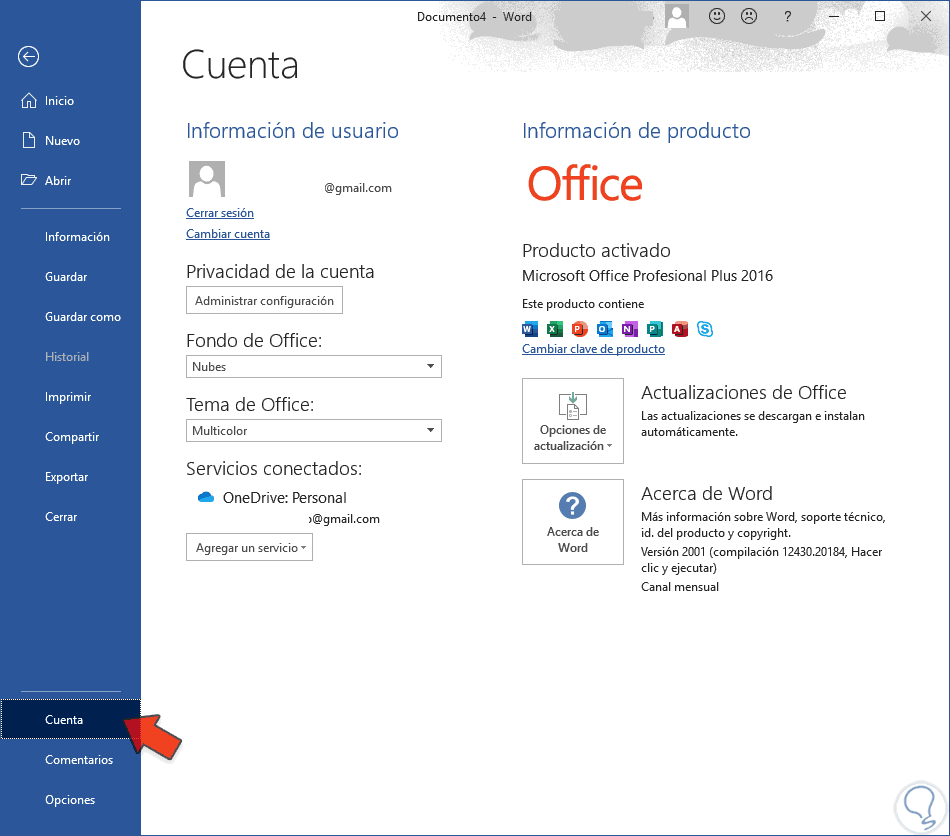Click Administrar configuración button
950x836 pixels.
pos(264,300)
